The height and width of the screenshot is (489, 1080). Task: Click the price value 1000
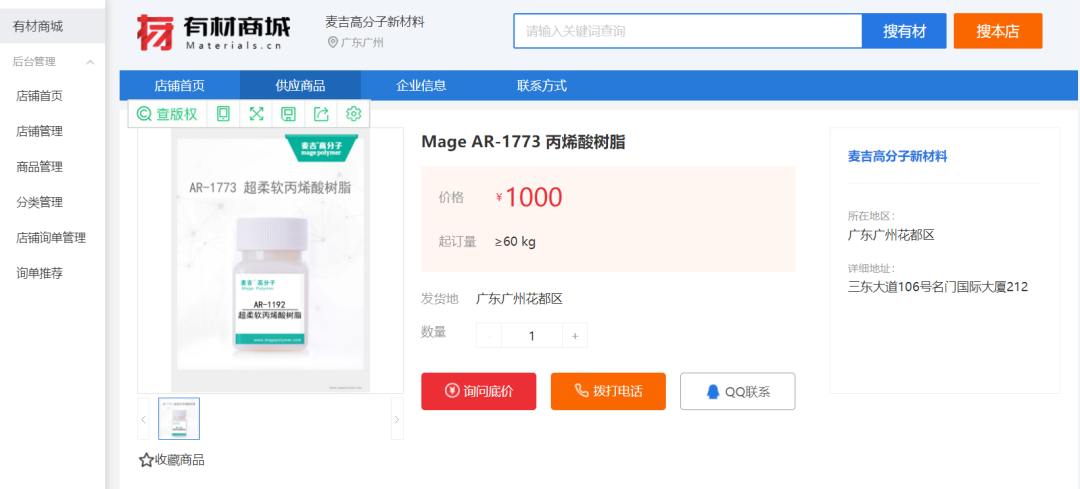pos(534,198)
